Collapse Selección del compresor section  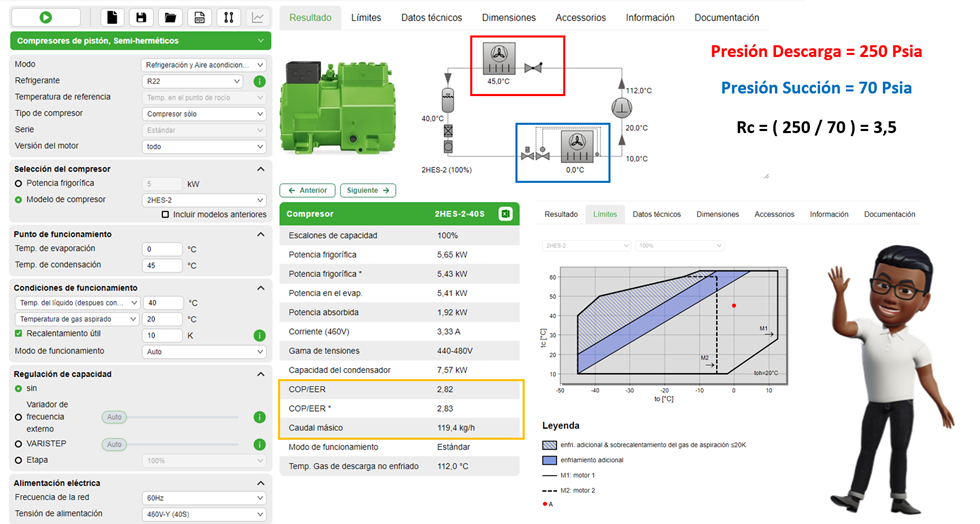[x=261, y=169]
